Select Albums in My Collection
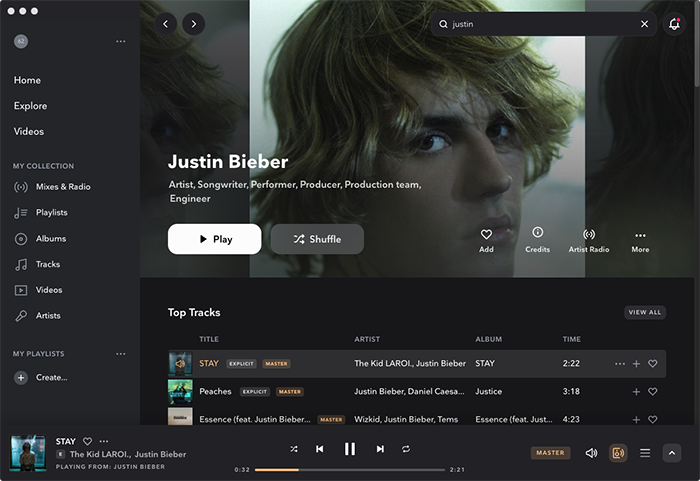Image resolution: width=700 pixels, height=481 pixels. pyautogui.click(x=50, y=239)
